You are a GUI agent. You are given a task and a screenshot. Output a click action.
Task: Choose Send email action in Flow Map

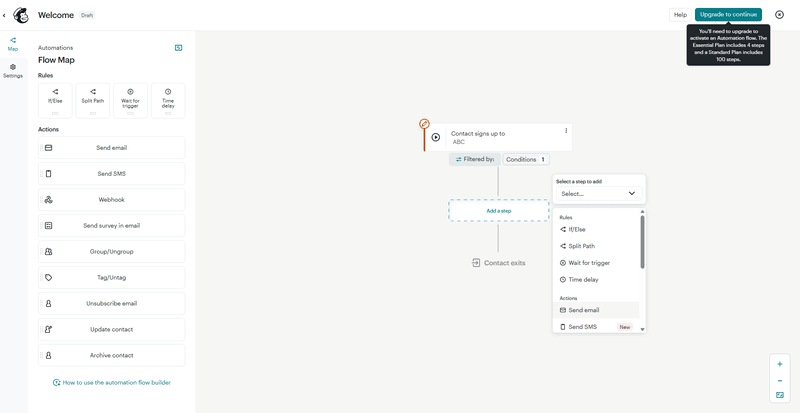(112, 148)
